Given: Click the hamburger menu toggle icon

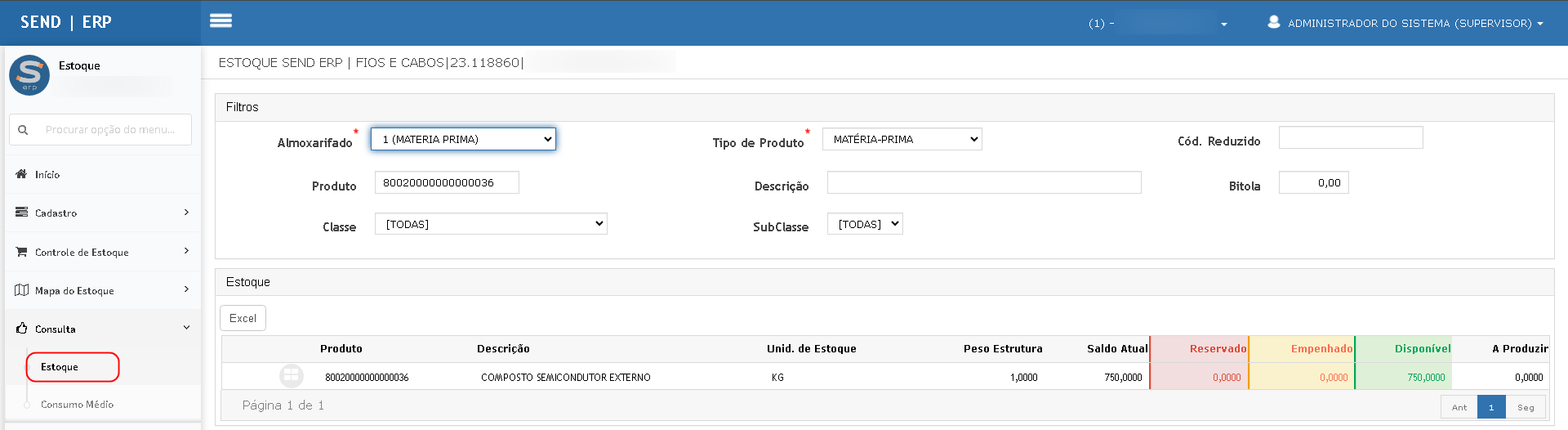Looking at the screenshot, I should (x=220, y=21).
